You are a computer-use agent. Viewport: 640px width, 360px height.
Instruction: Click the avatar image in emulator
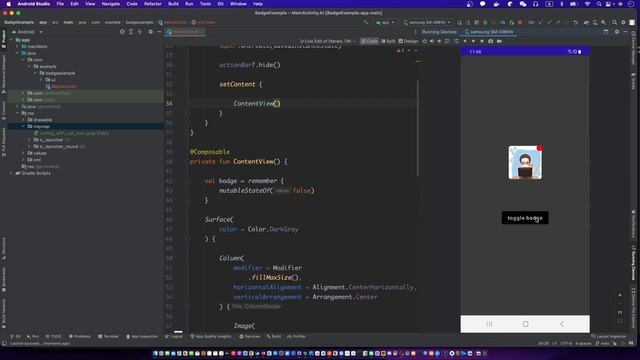pyautogui.click(x=525, y=162)
